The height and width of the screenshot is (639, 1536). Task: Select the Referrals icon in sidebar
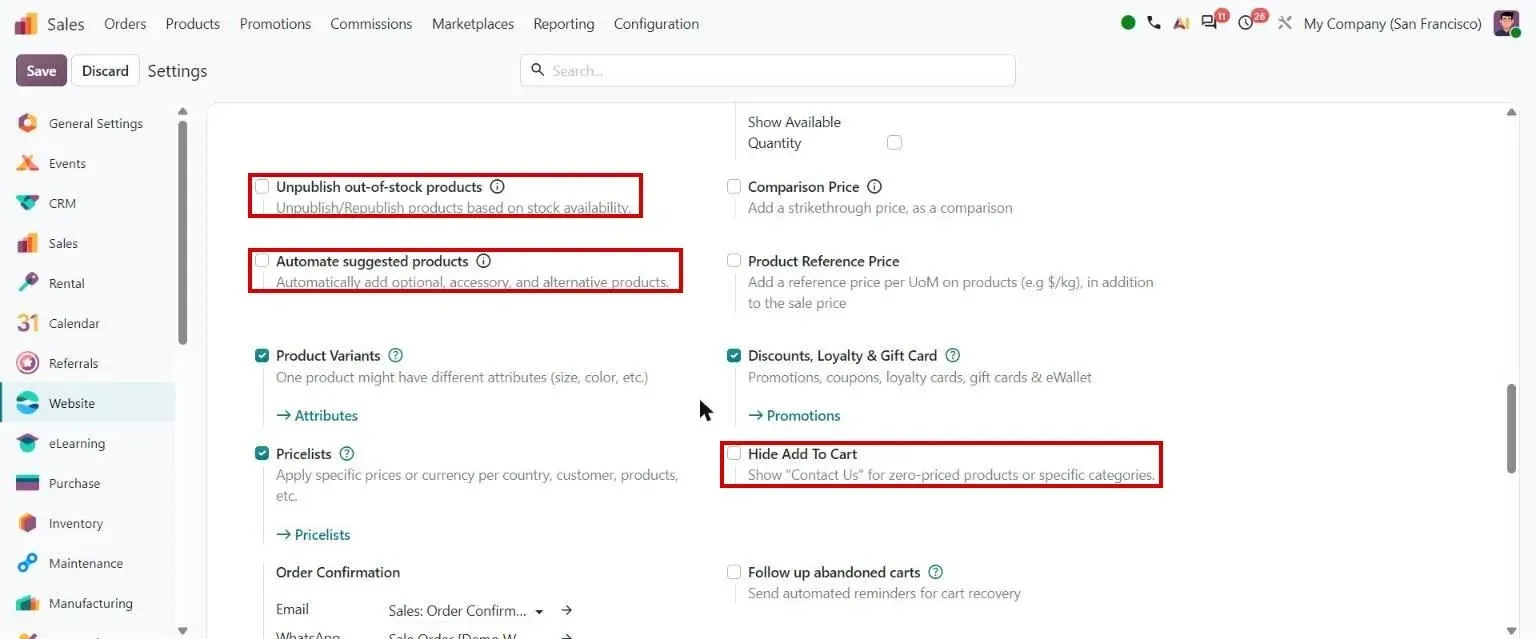click(28, 363)
